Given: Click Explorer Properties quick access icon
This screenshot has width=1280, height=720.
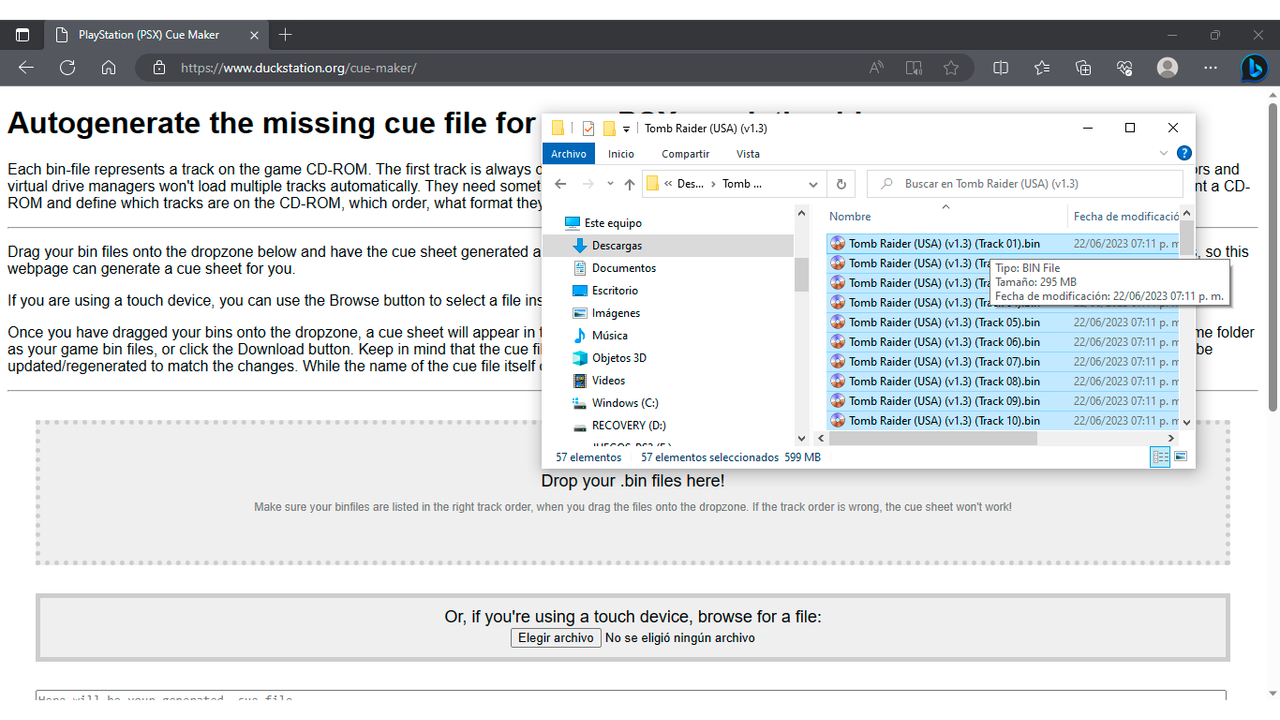Looking at the screenshot, I should pos(588,128).
